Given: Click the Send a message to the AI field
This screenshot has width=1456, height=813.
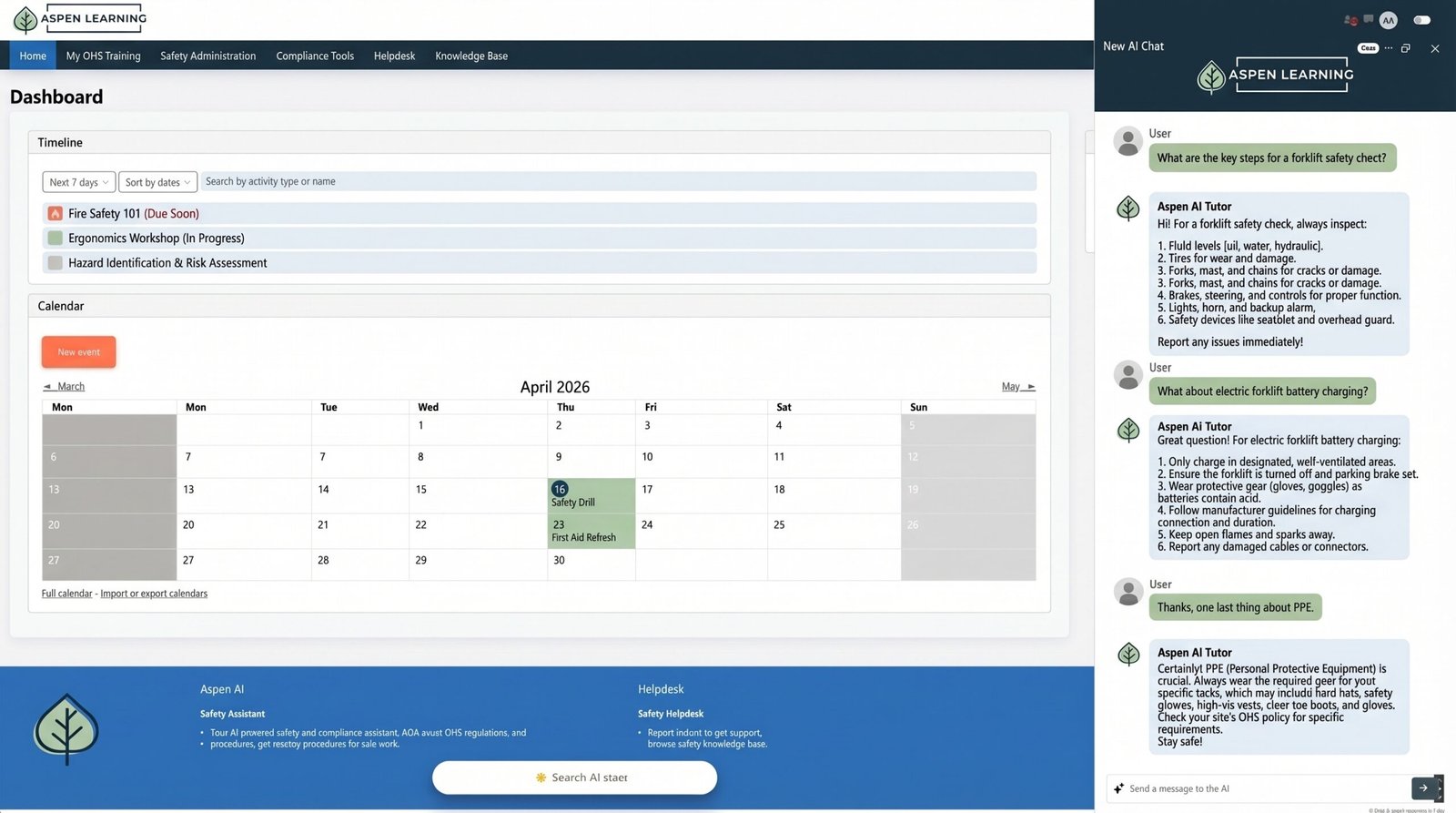Looking at the screenshot, I should pos(1265,788).
